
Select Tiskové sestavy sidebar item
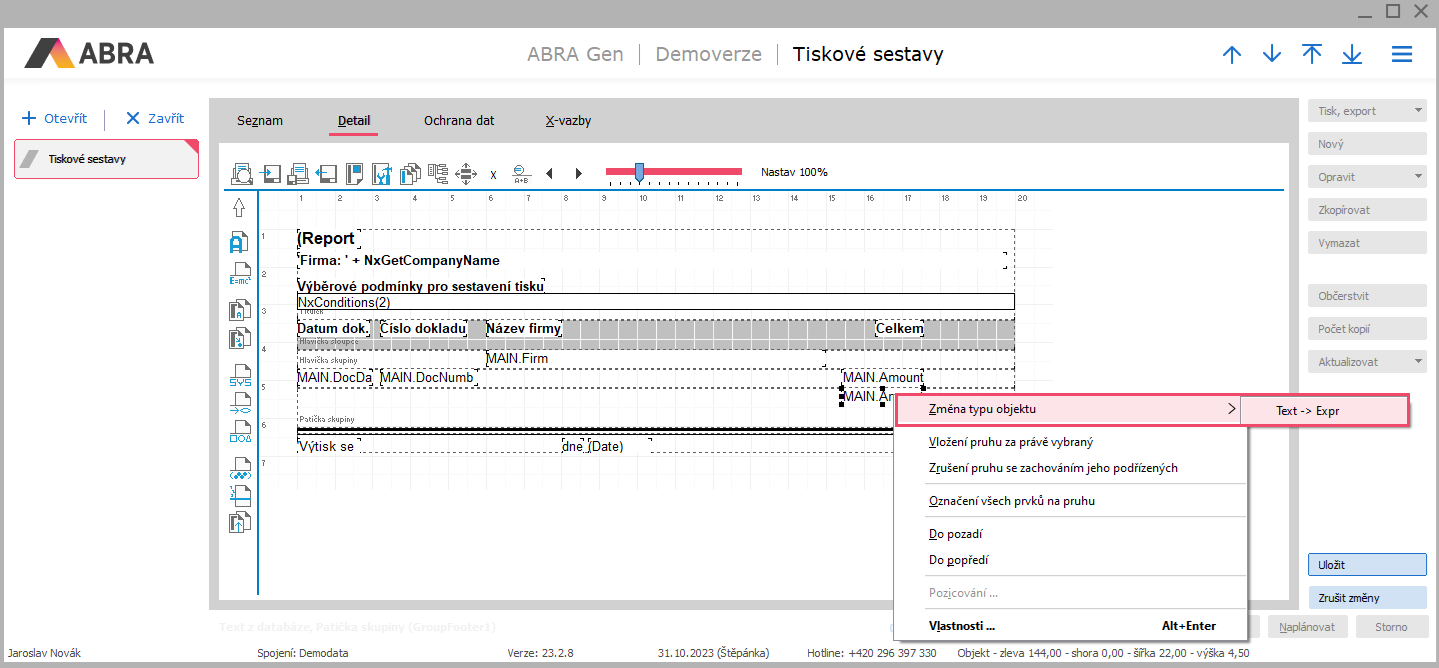tap(106, 159)
